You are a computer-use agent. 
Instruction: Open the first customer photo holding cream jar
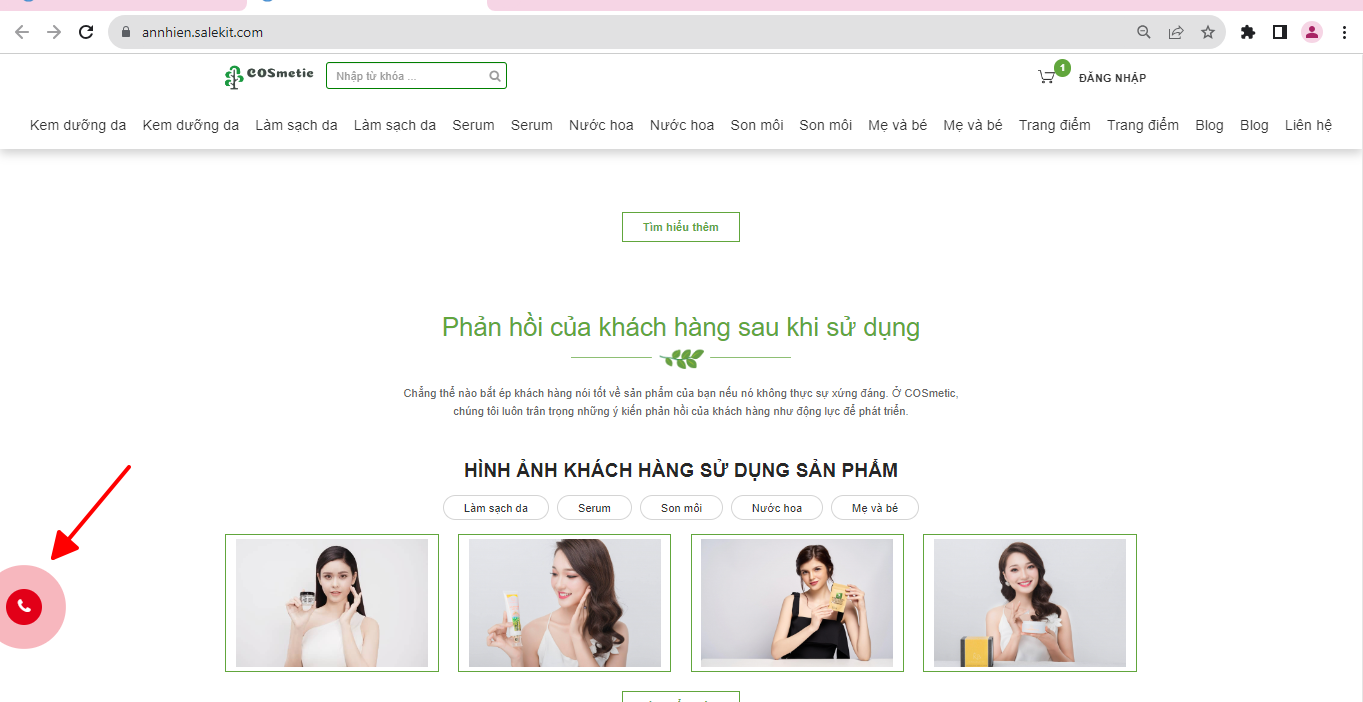pyautogui.click(x=332, y=603)
